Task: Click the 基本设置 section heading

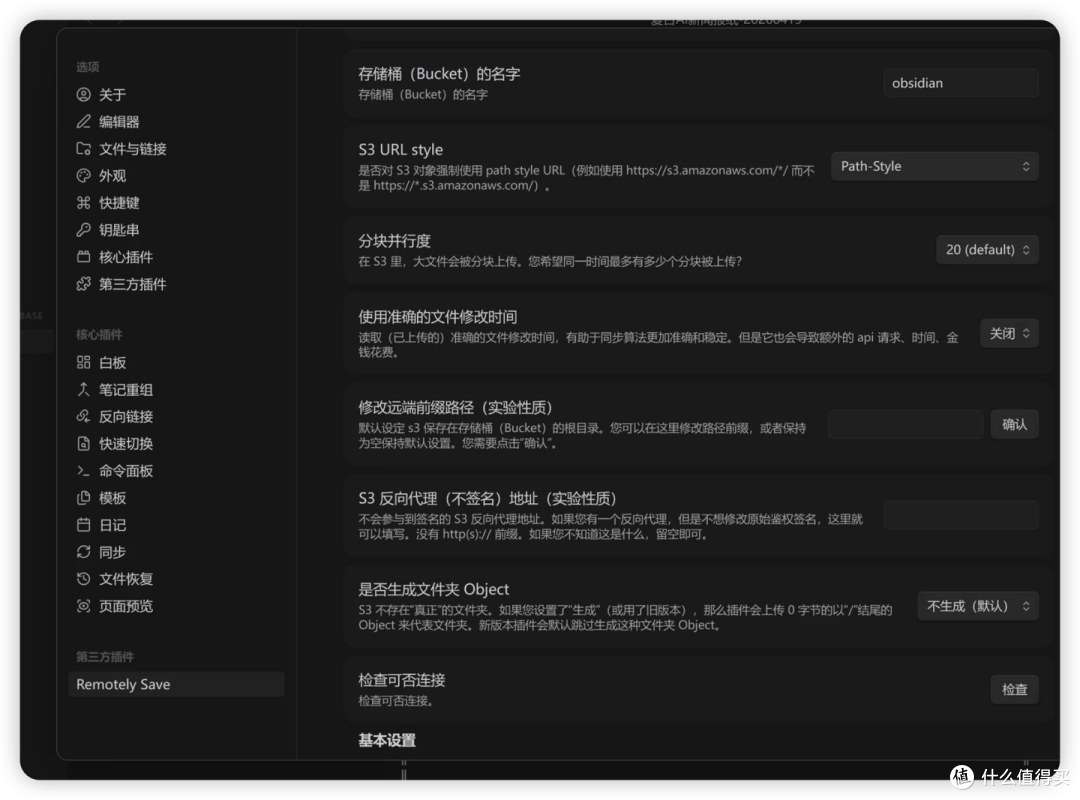Action: (387, 741)
